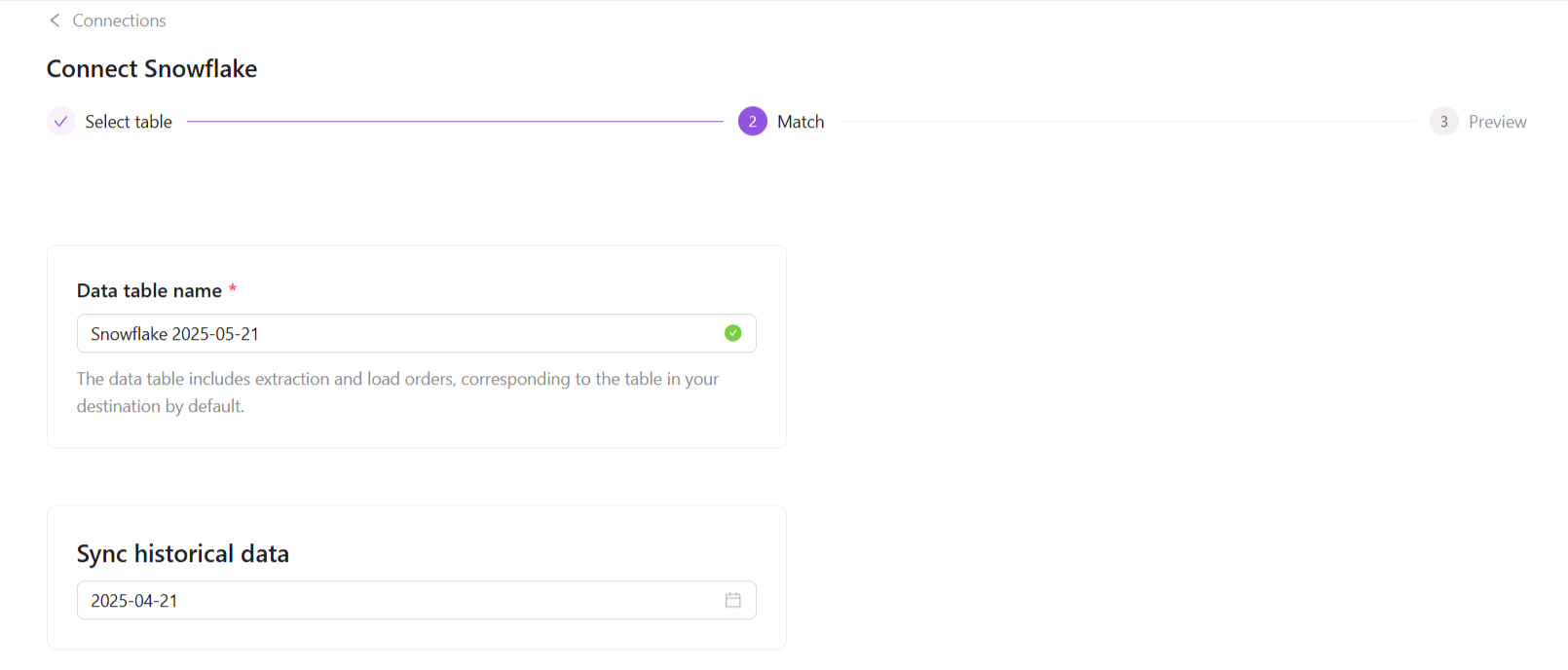Go back via the Connections link

[119, 20]
